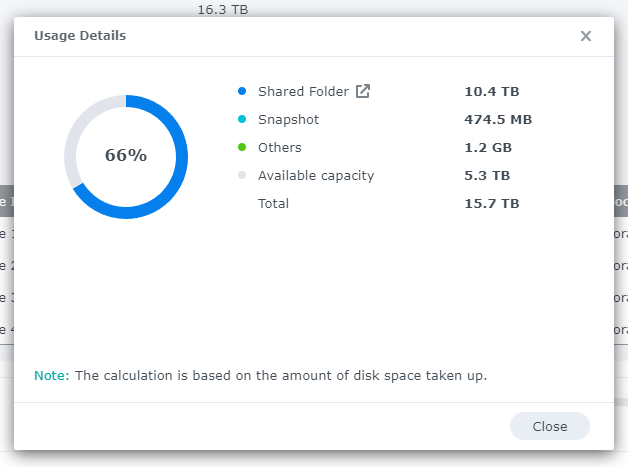
Task: Click the 474.5 MB Snapshot value
Action: [x=497, y=119]
